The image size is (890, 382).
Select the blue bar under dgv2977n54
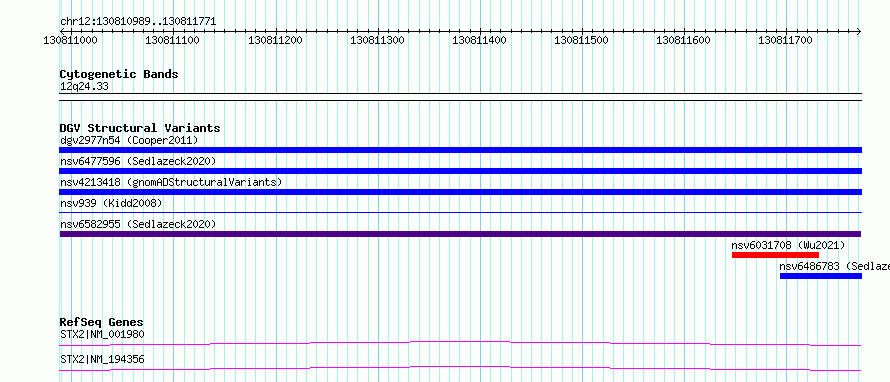coord(460,150)
